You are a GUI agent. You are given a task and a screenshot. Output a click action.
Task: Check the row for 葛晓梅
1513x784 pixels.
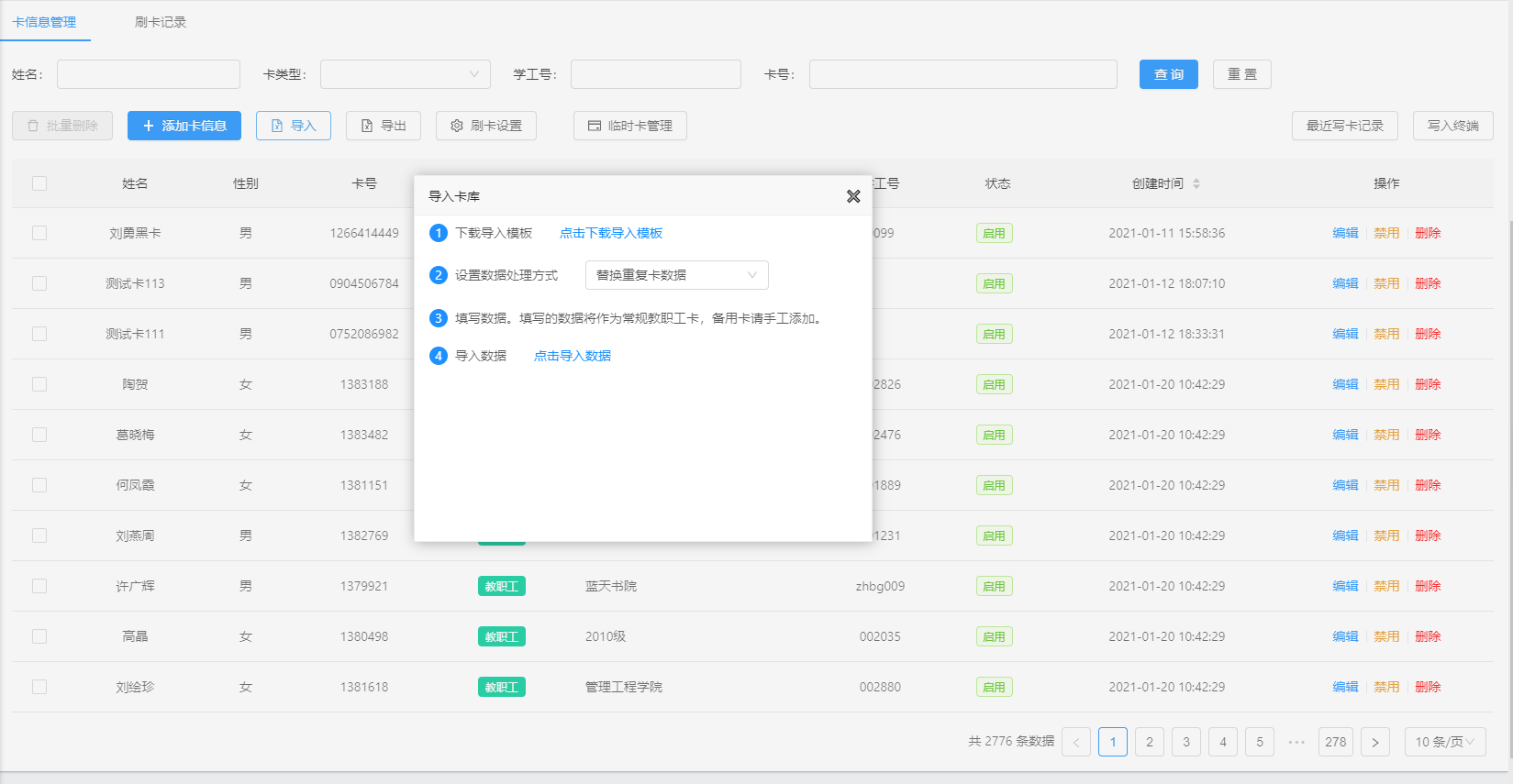(x=39, y=435)
